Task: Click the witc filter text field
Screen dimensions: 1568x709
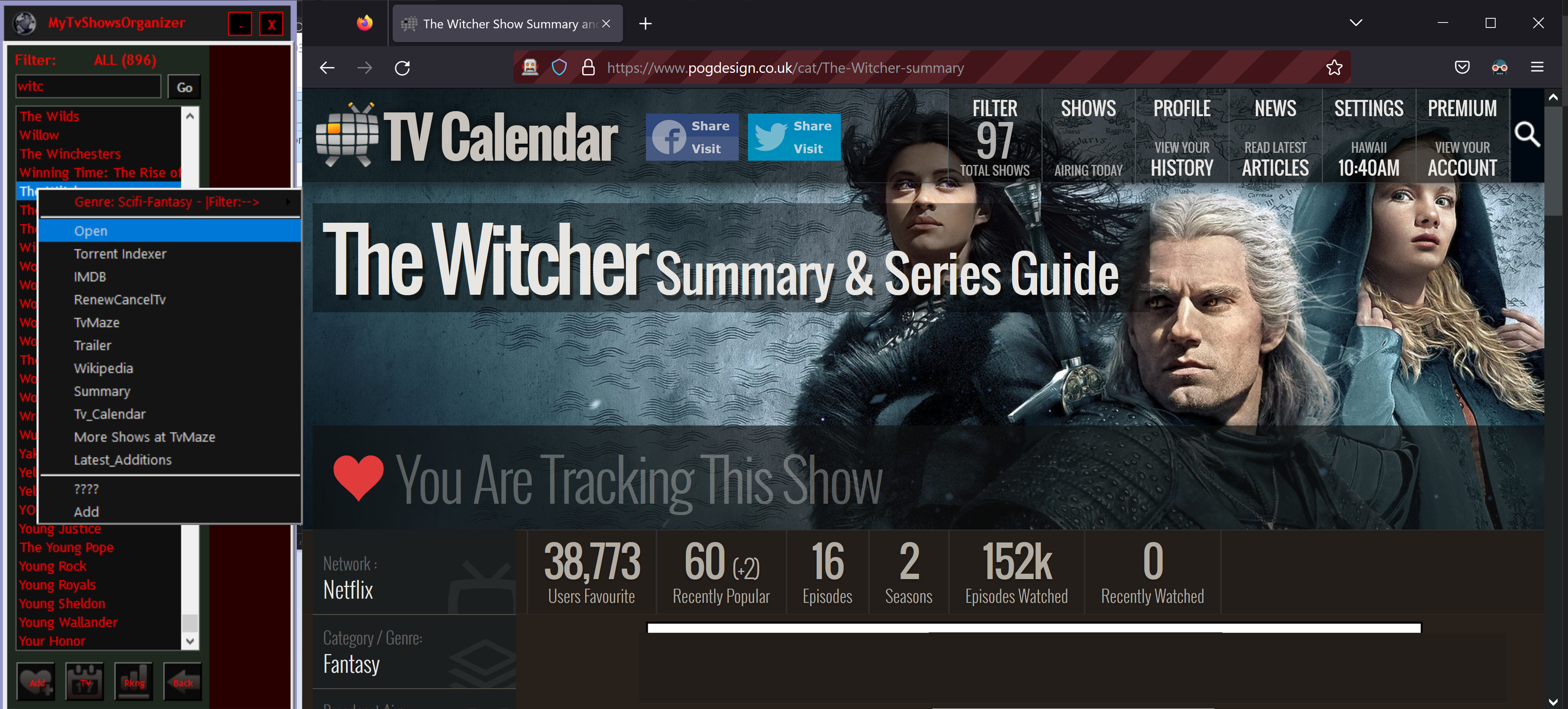Action: click(88, 87)
